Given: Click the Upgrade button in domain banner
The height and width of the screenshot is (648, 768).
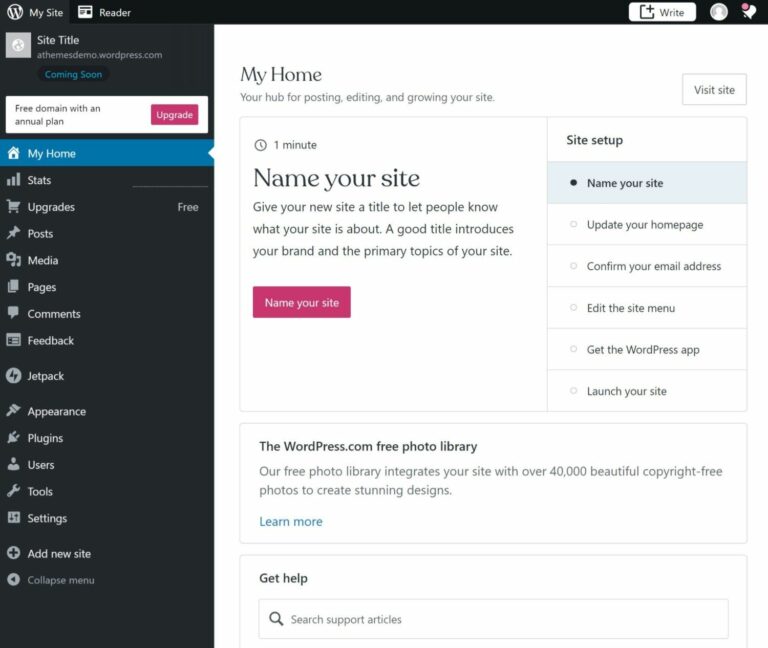Looking at the screenshot, I should click(174, 115).
